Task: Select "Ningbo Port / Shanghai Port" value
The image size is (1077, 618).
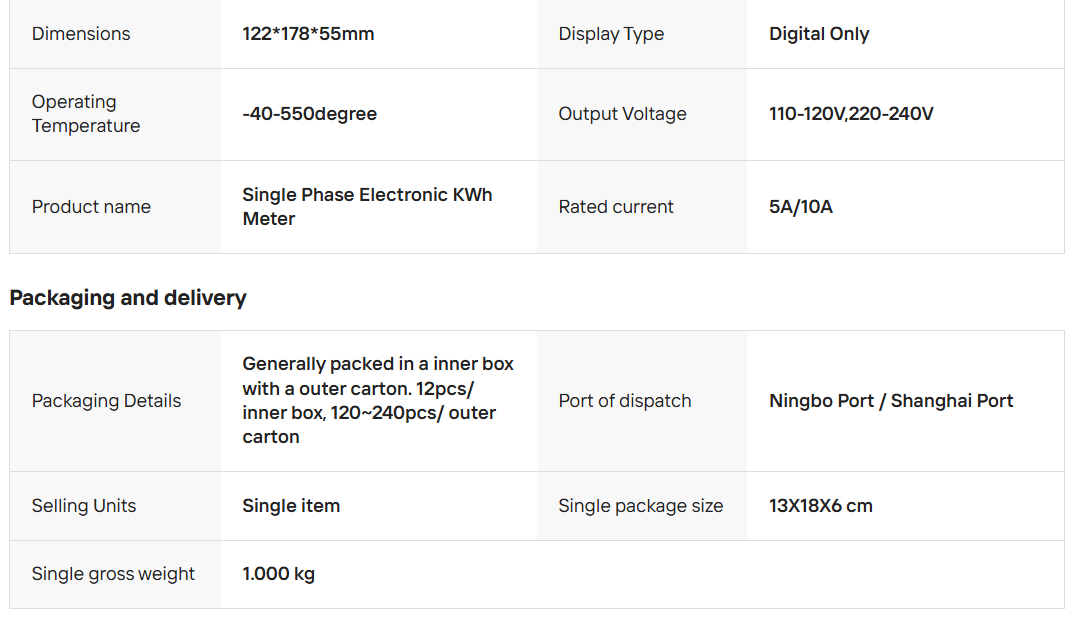Action: coord(891,401)
